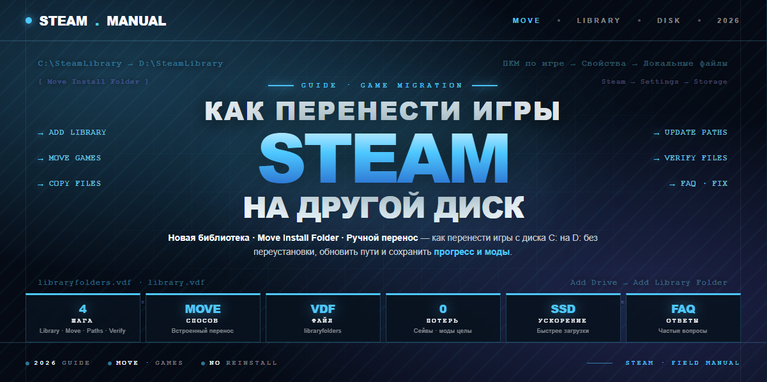The image size is (767, 382).
Task: Click the 'НА ДРУГОЙ ДИСК' heading
Action: (384, 207)
